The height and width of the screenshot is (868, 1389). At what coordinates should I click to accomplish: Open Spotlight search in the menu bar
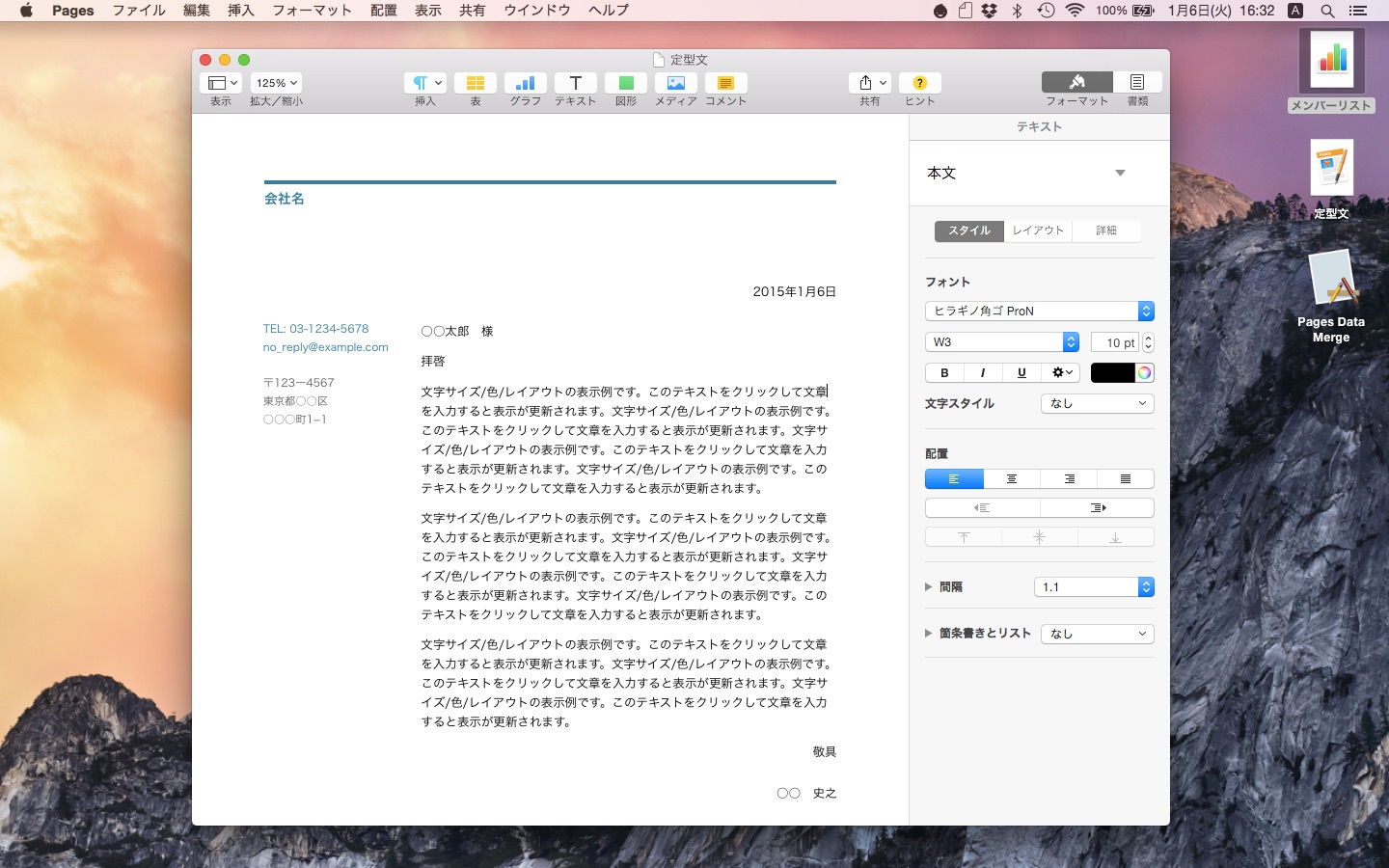tap(1327, 11)
